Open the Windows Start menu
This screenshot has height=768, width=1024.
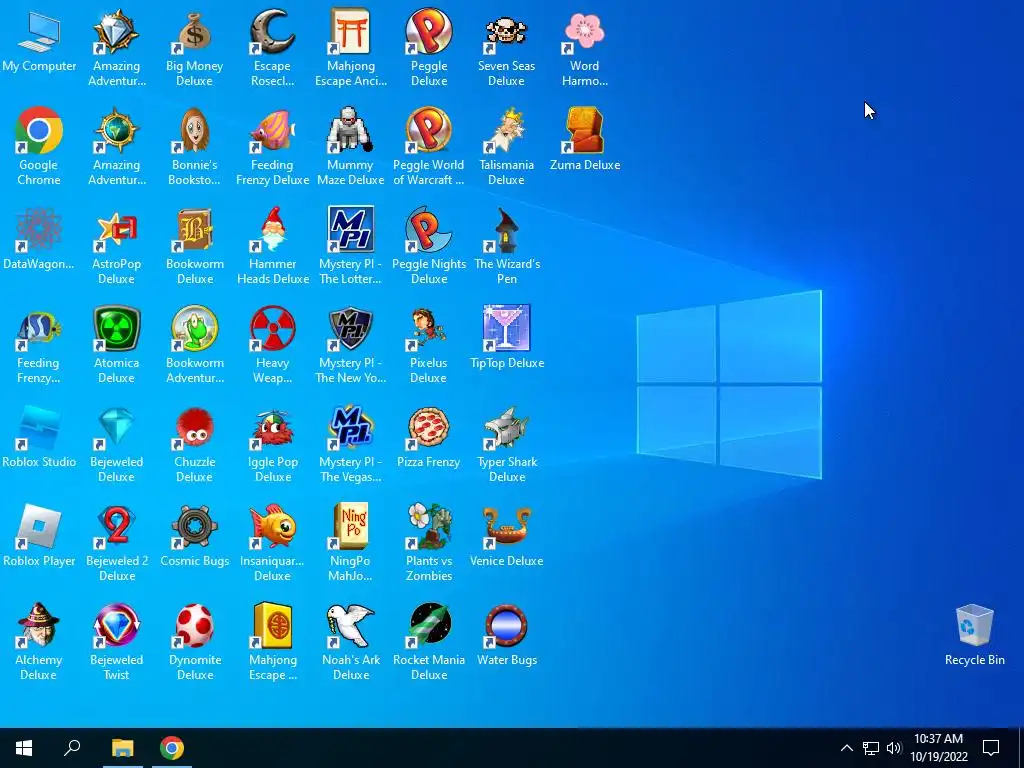coord(24,748)
